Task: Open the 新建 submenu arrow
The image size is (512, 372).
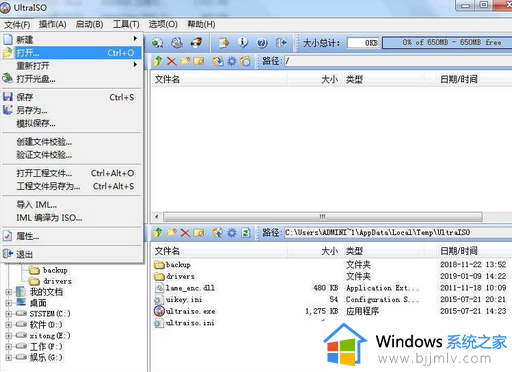Action: point(135,39)
